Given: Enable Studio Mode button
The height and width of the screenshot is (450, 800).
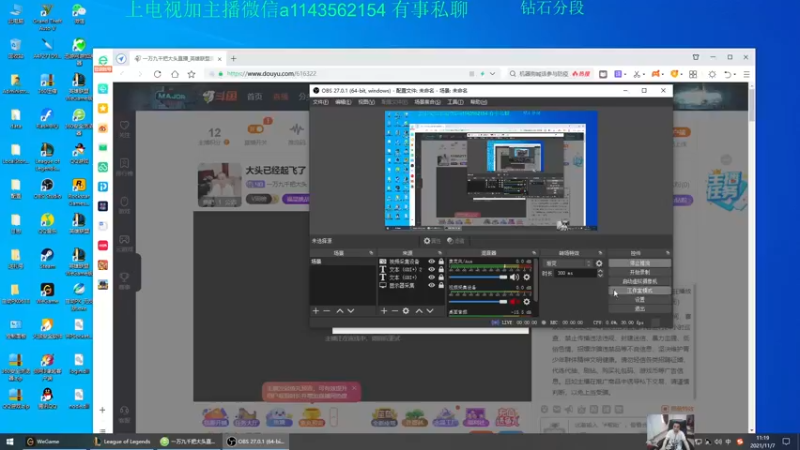Looking at the screenshot, I should pyautogui.click(x=640, y=291).
